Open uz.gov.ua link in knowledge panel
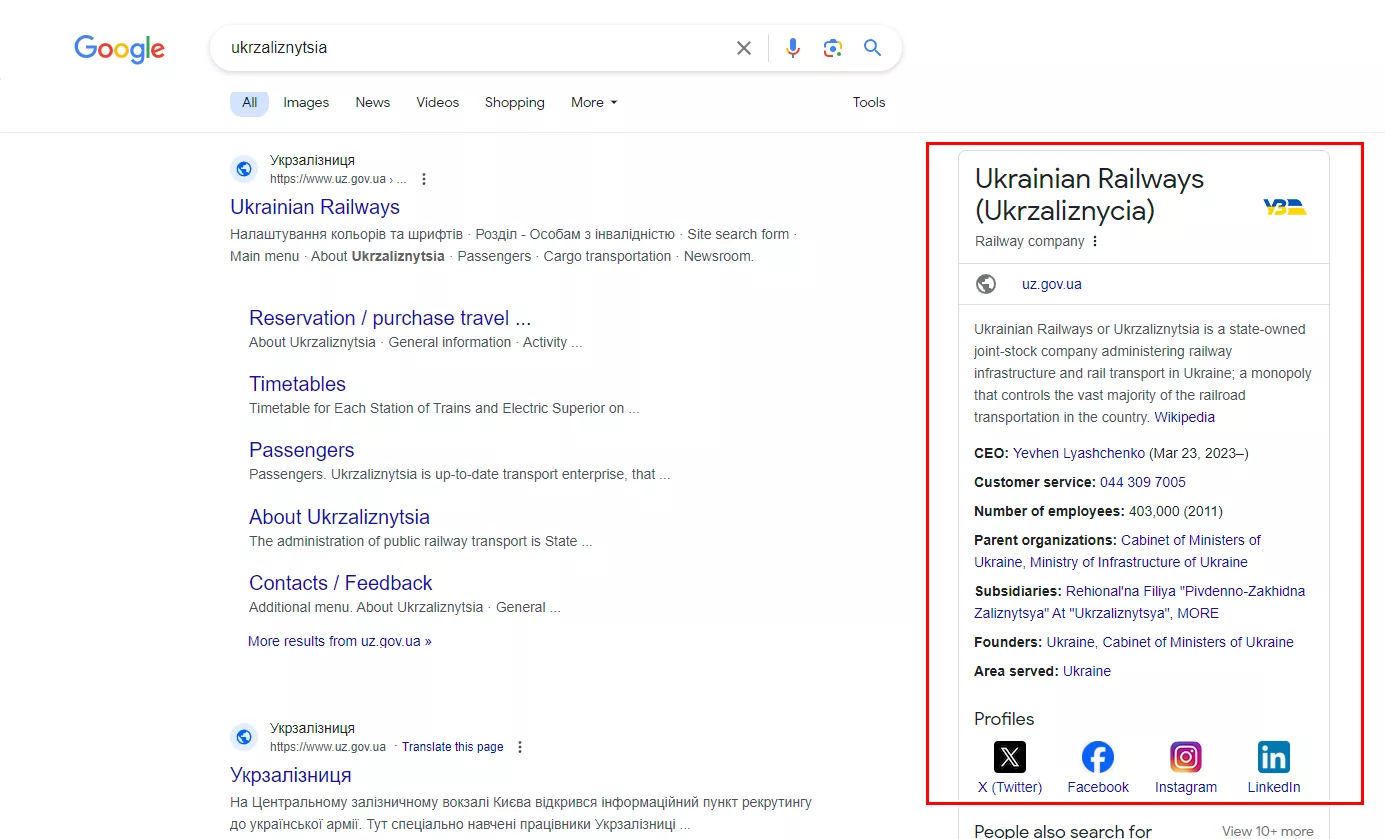This screenshot has height=839, width=1385. pos(1052,284)
